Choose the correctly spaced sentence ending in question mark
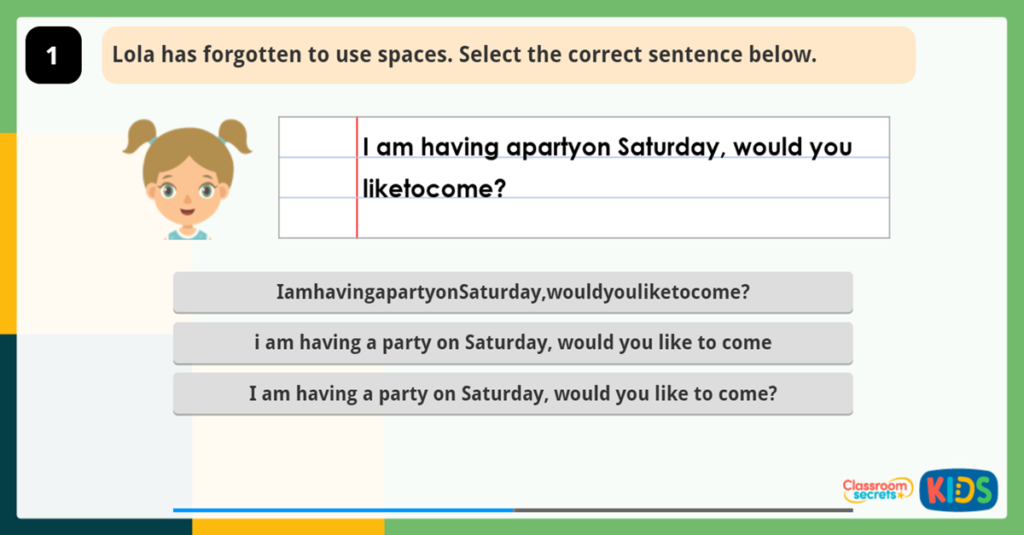This screenshot has height=535, width=1024. 513,394
